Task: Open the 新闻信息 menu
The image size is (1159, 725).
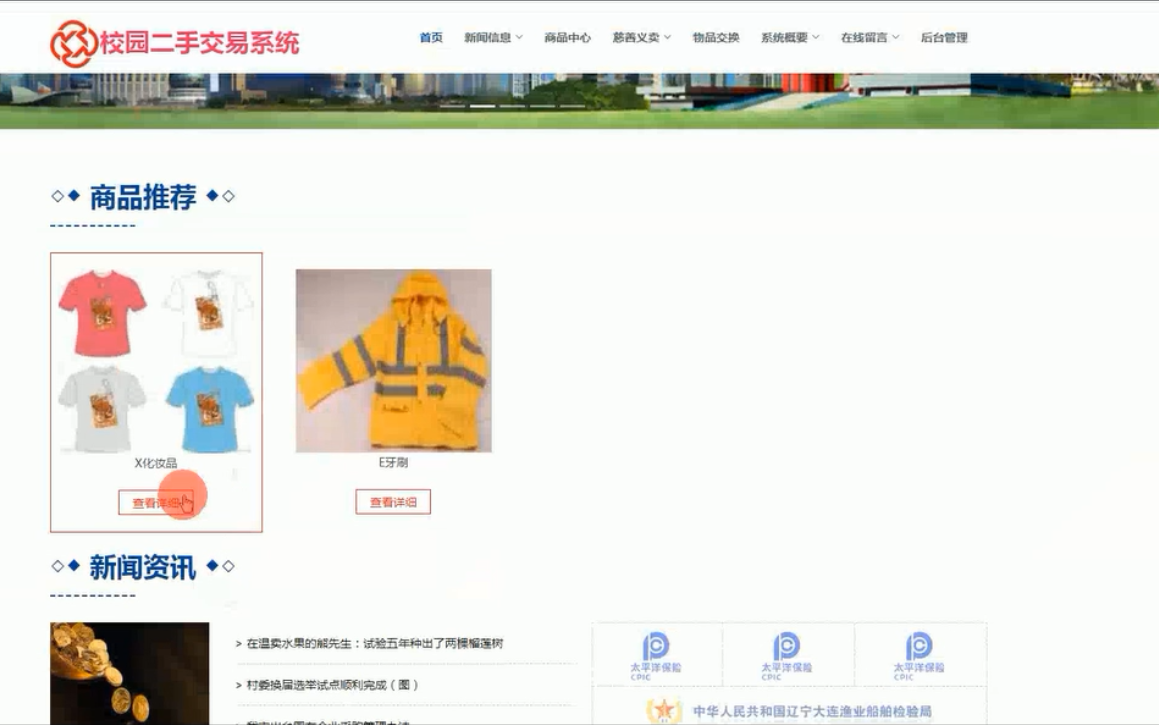Action: pos(487,37)
